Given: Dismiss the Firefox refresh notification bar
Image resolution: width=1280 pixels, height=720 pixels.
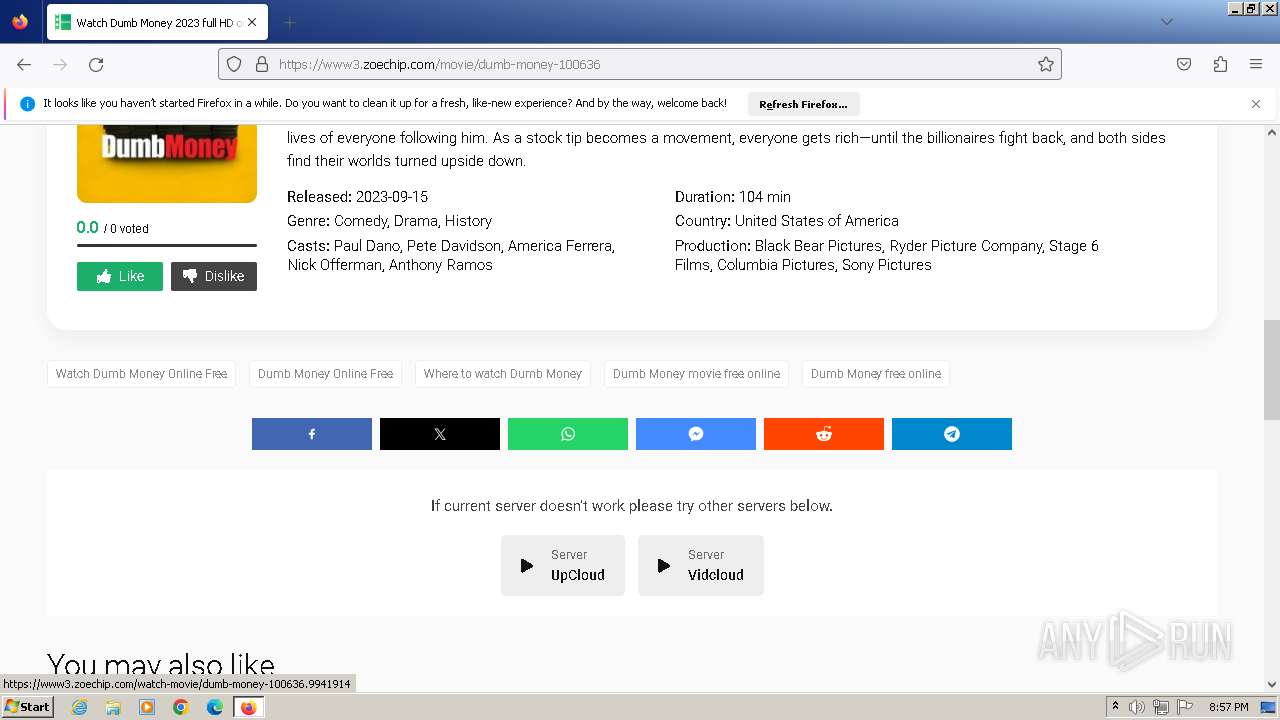Looking at the screenshot, I should pos(1256,104).
